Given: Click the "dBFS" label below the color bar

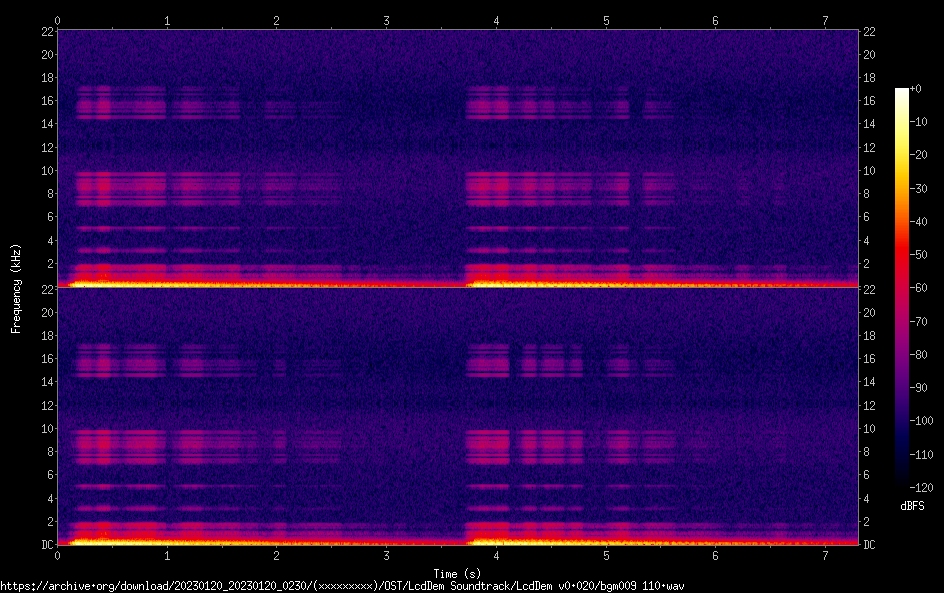Looking at the screenshot, I should (x=912, y=507).
